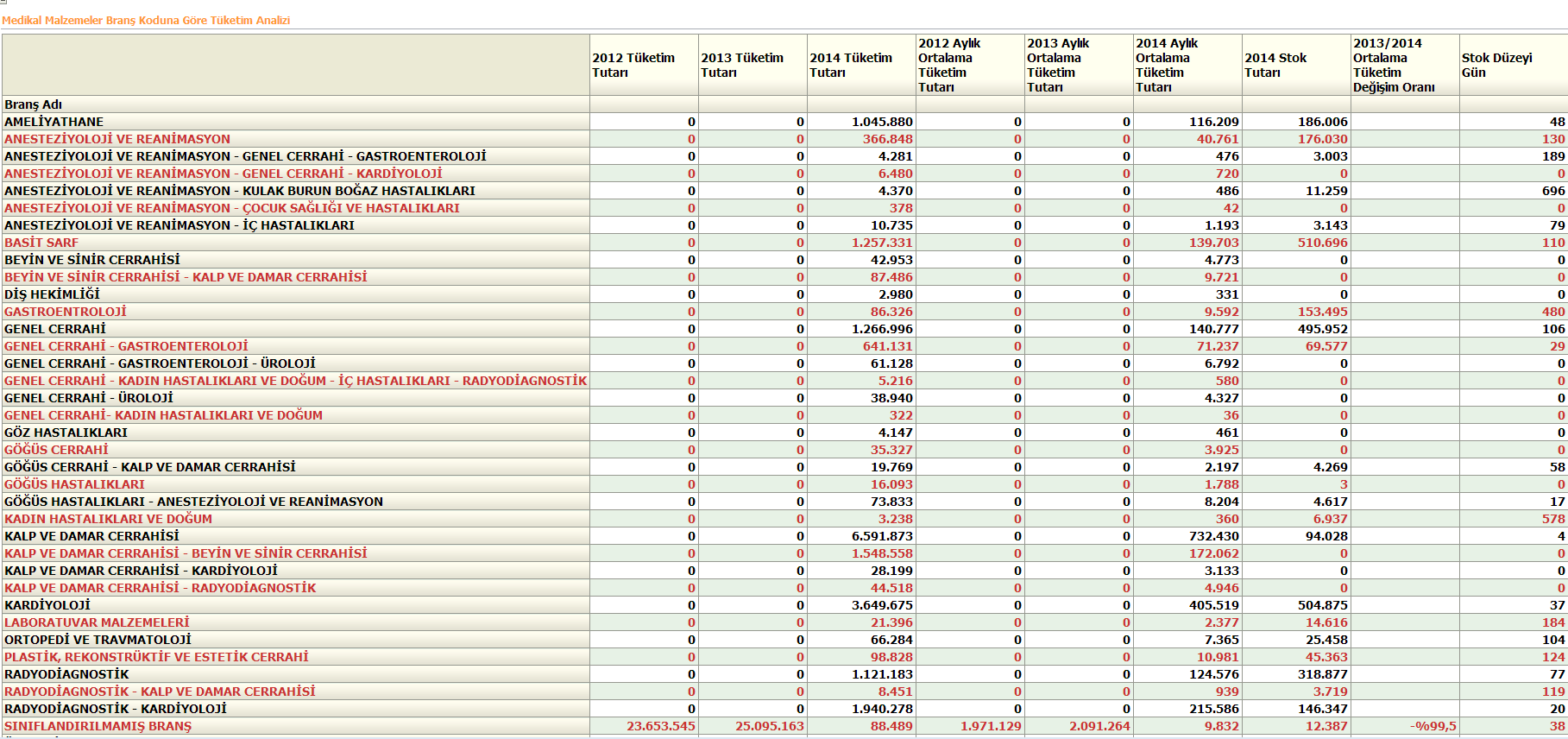Screen dimensions: 1568x739
Task: Select the 186.006 stock value for AMELİYATHANE
Action: coord(1323,122)
